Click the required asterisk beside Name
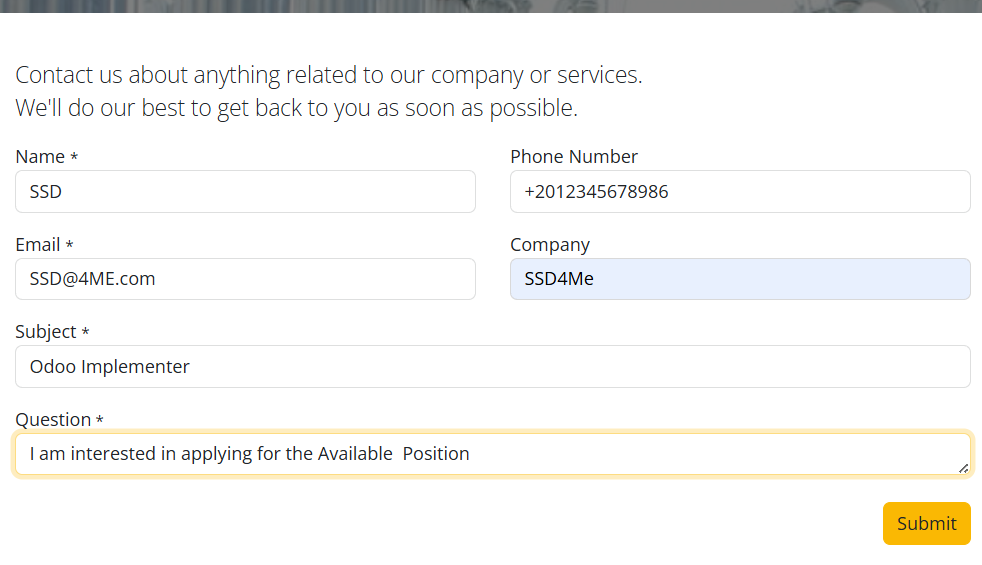Screen dimensions: 982x565 pyautogui.click(x=74, y=156)
